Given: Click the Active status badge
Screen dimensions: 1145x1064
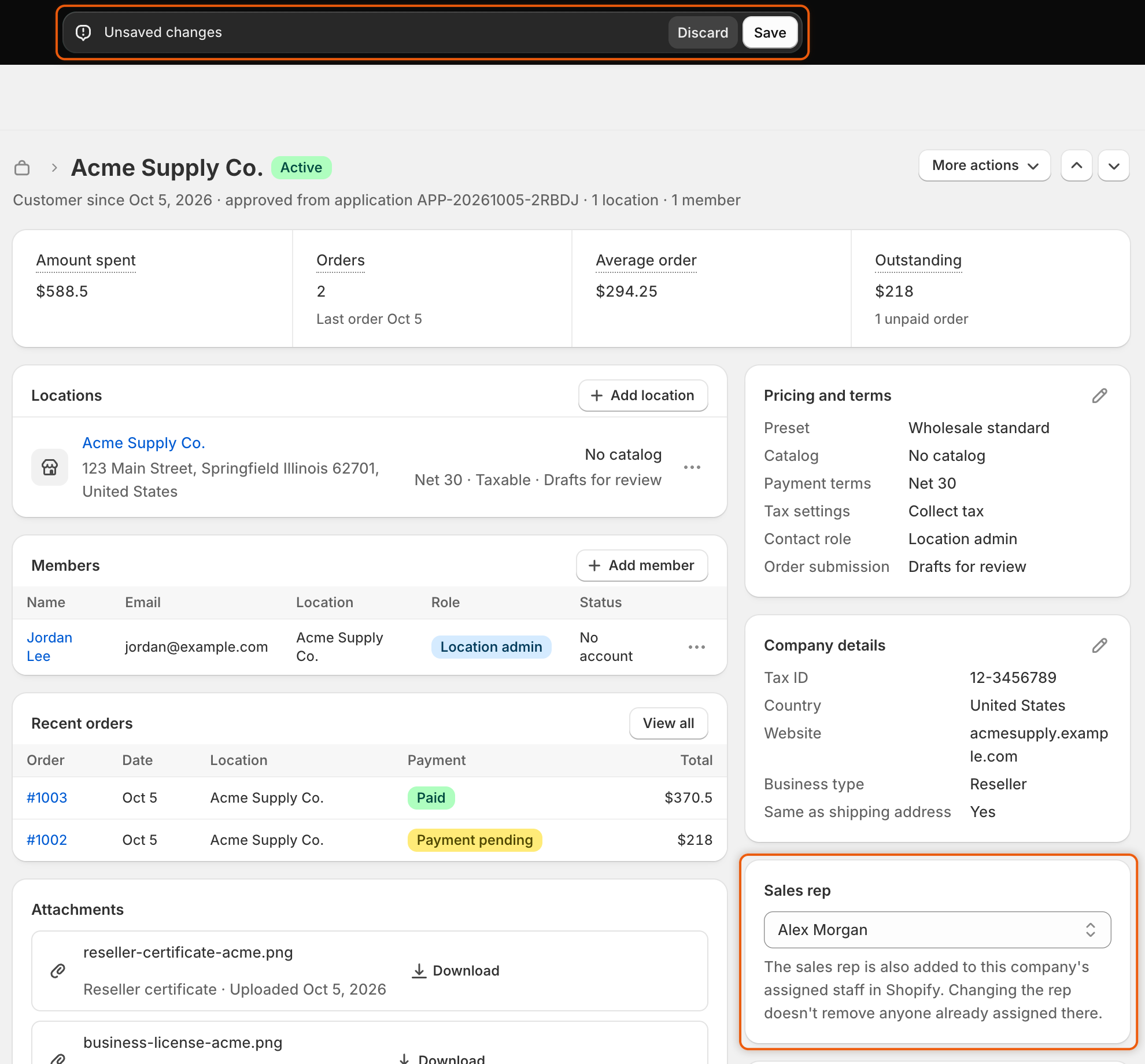Looking at the screenshot, I should coord(301,168).
